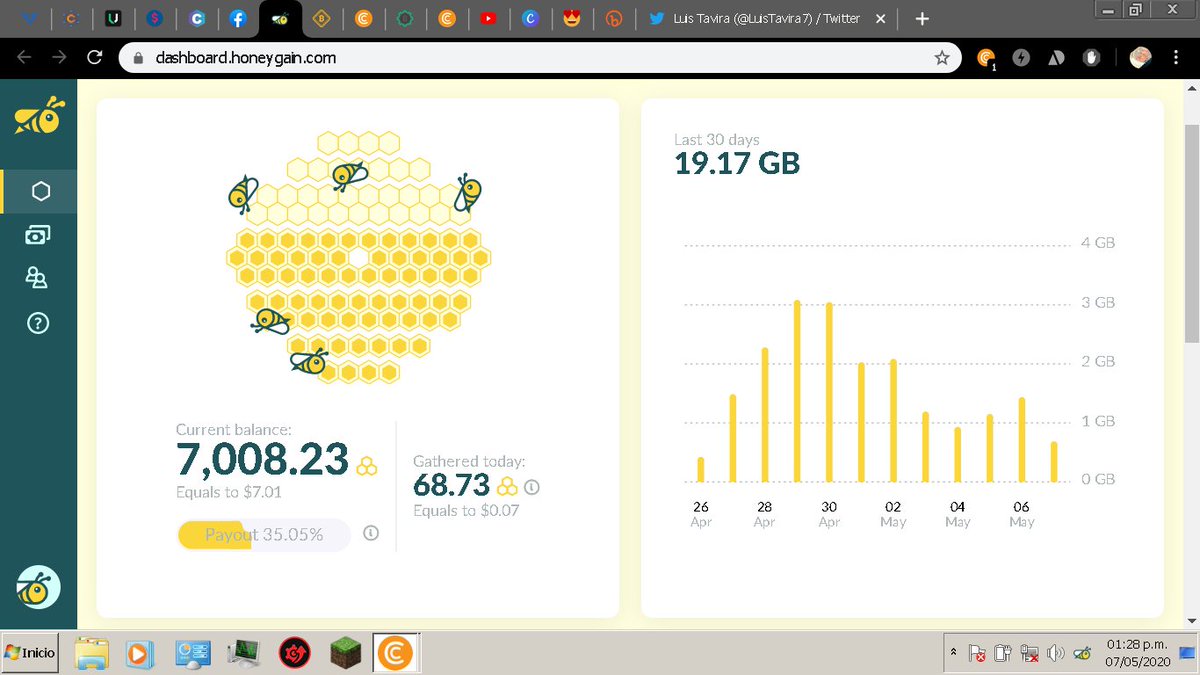Click the info icon beside the Payout bar

(x=371, y=533)
